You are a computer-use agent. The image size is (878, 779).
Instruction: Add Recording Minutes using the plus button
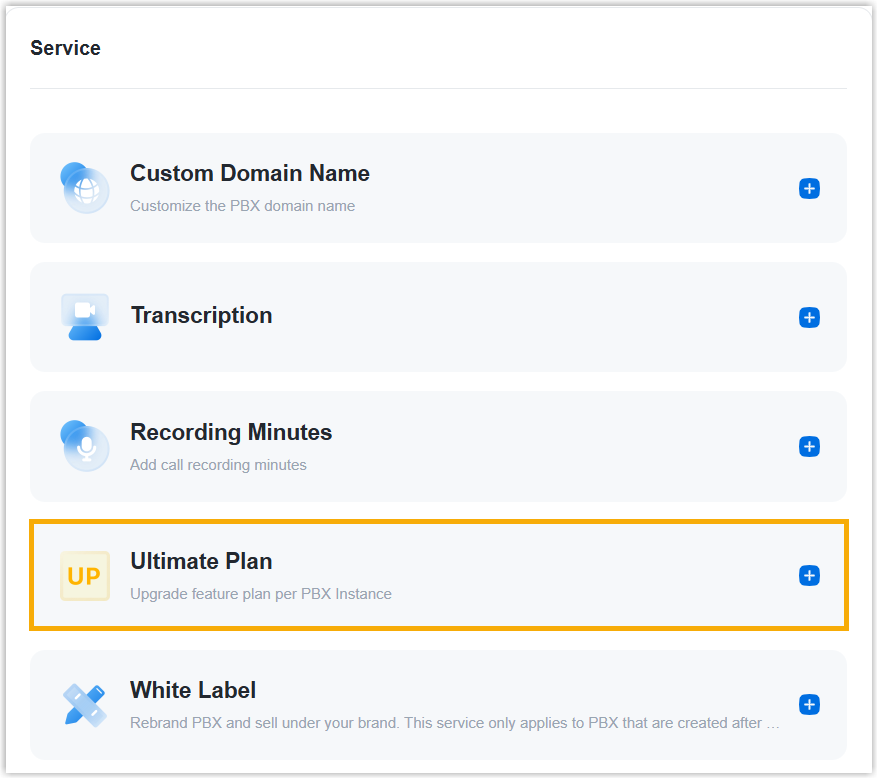[809, 446]
